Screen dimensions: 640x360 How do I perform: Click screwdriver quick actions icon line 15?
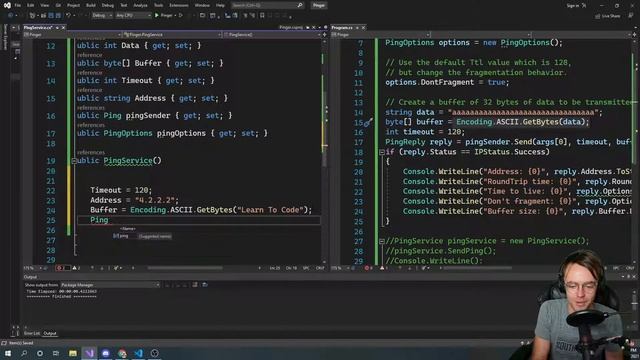tap(368, 122)
